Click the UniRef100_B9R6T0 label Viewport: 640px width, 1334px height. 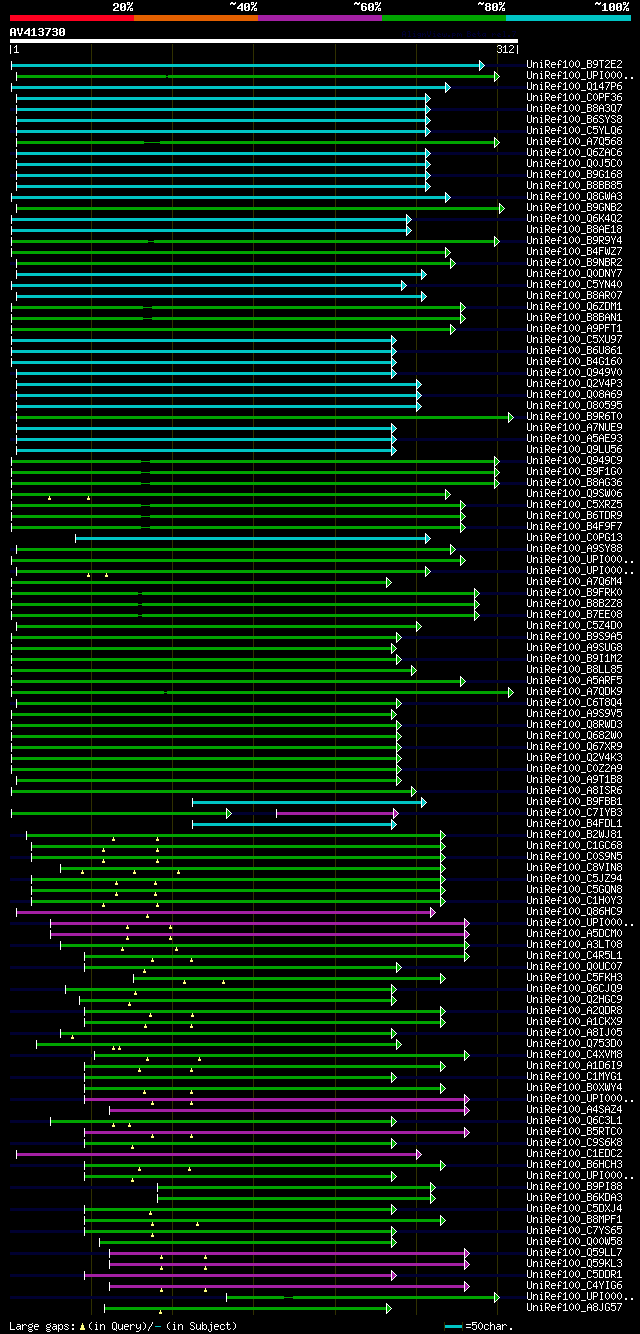coord(575,417)
